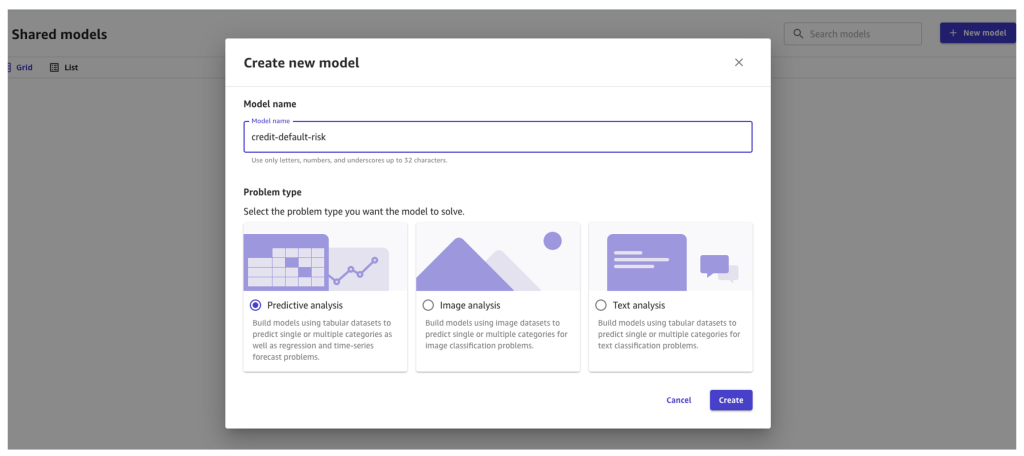Click the Create button
The width and height of the screenshot is (1024, 456).
731,400
